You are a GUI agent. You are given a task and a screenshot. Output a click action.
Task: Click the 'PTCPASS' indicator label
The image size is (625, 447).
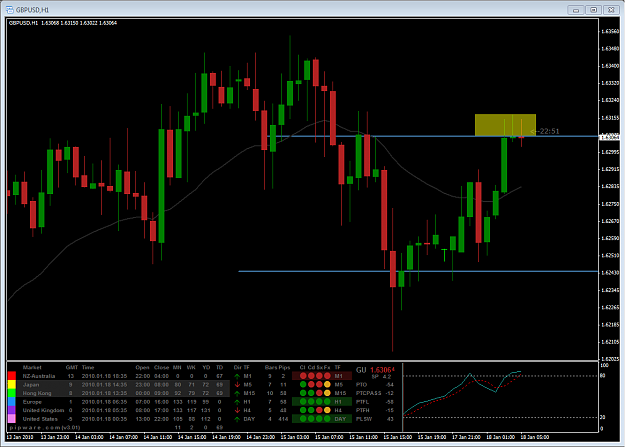(x=368, y=393)
